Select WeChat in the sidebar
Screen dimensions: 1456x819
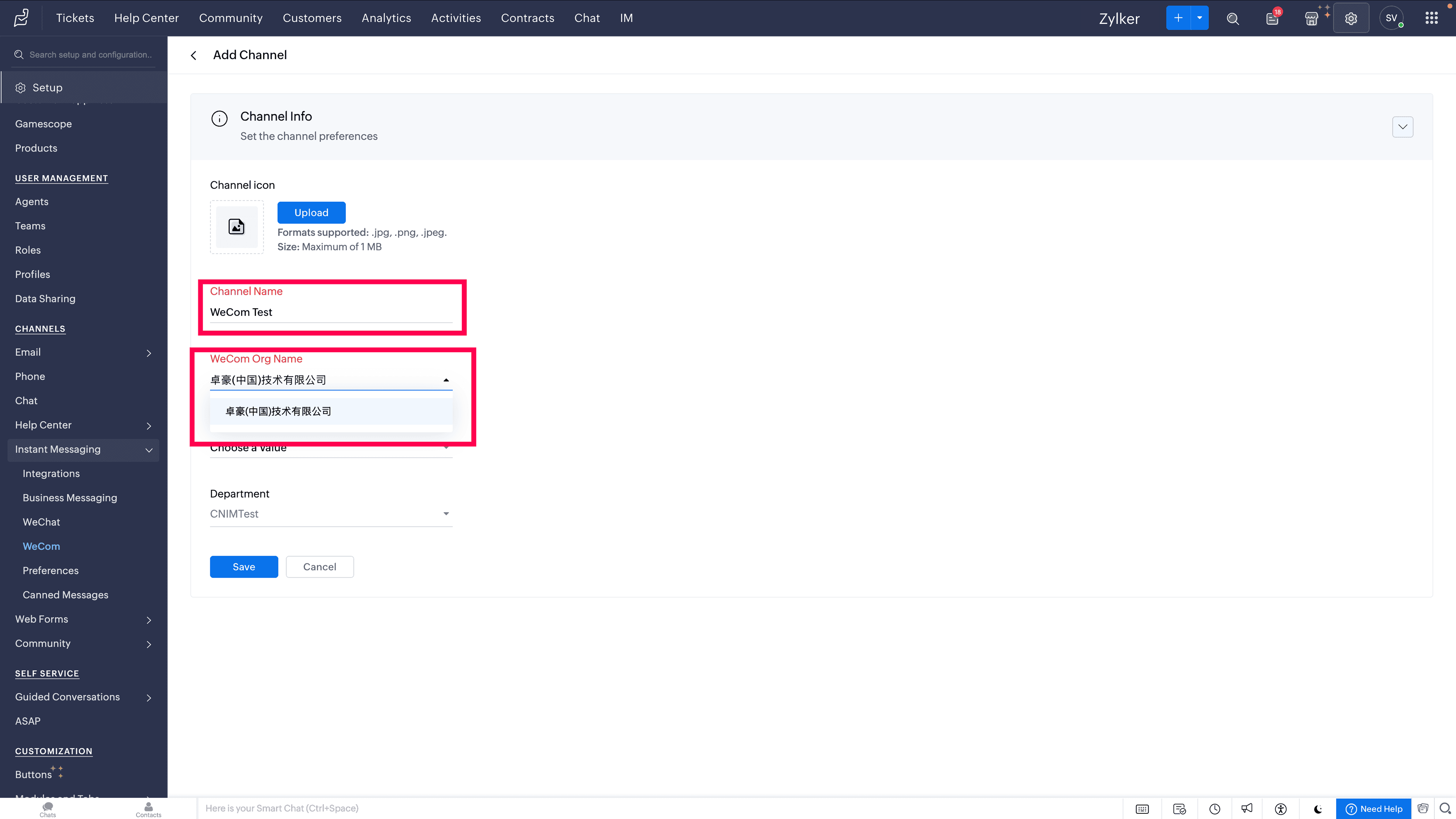[x=41, y=522]
